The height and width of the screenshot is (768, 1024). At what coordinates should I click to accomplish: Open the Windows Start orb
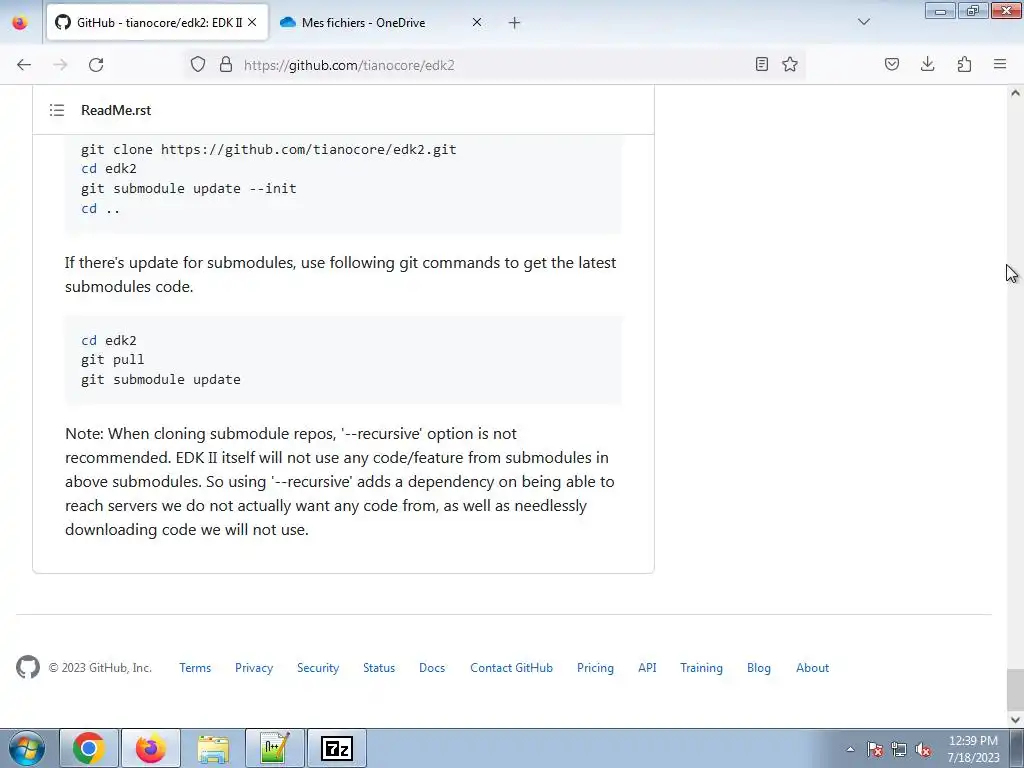point(27,748)
